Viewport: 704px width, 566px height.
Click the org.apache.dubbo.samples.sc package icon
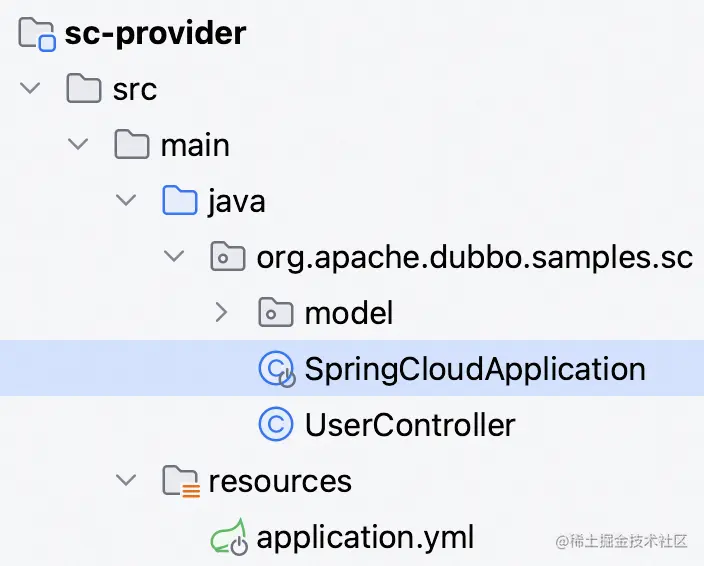228,256
